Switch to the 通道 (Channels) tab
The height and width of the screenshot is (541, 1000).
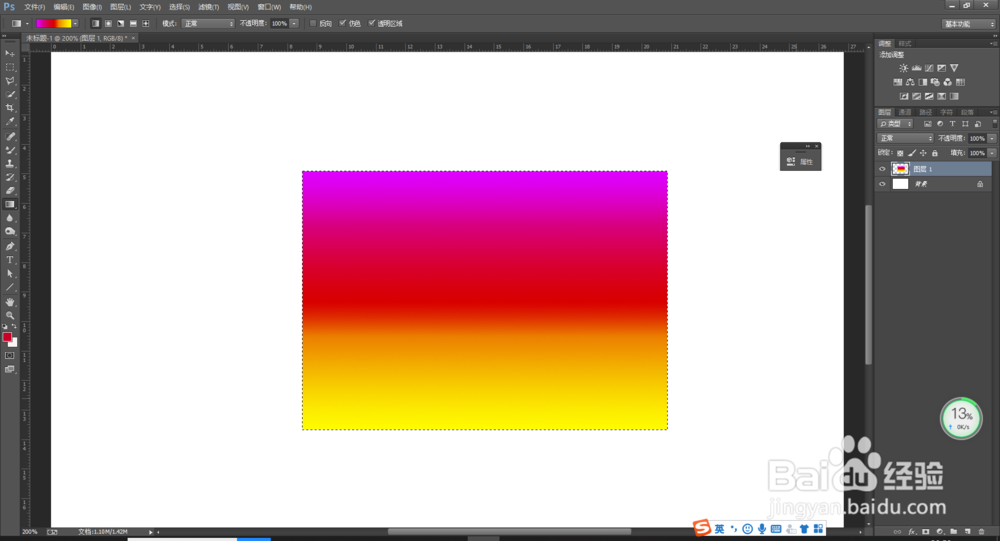pyautogui.click(x=905, y=112)
